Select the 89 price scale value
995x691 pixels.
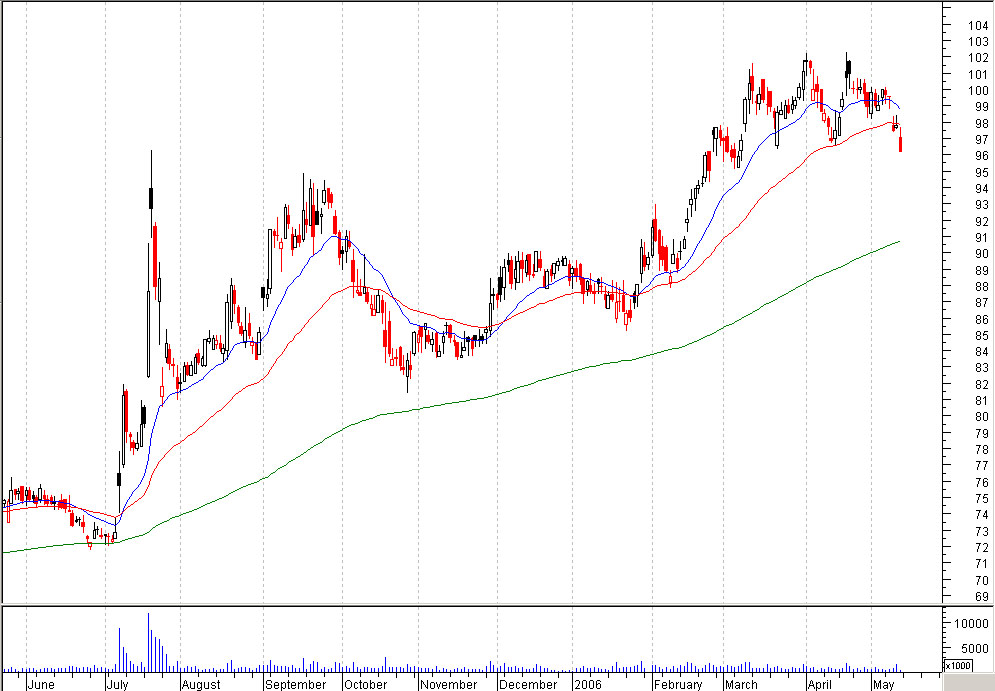(982, 270)
